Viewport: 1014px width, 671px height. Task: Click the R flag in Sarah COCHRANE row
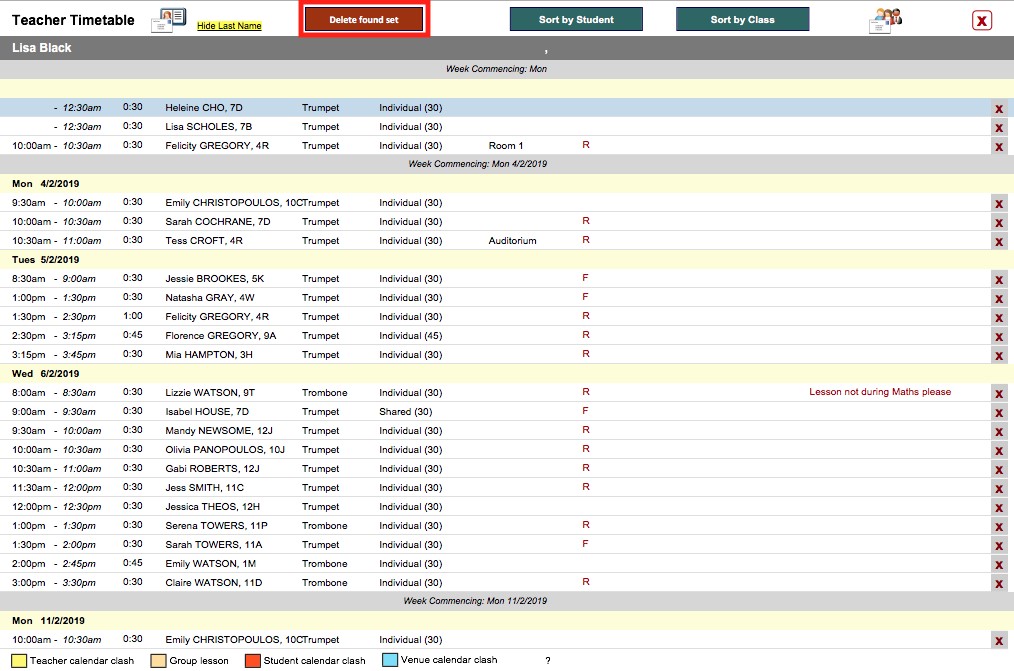(x=585, y=220)
